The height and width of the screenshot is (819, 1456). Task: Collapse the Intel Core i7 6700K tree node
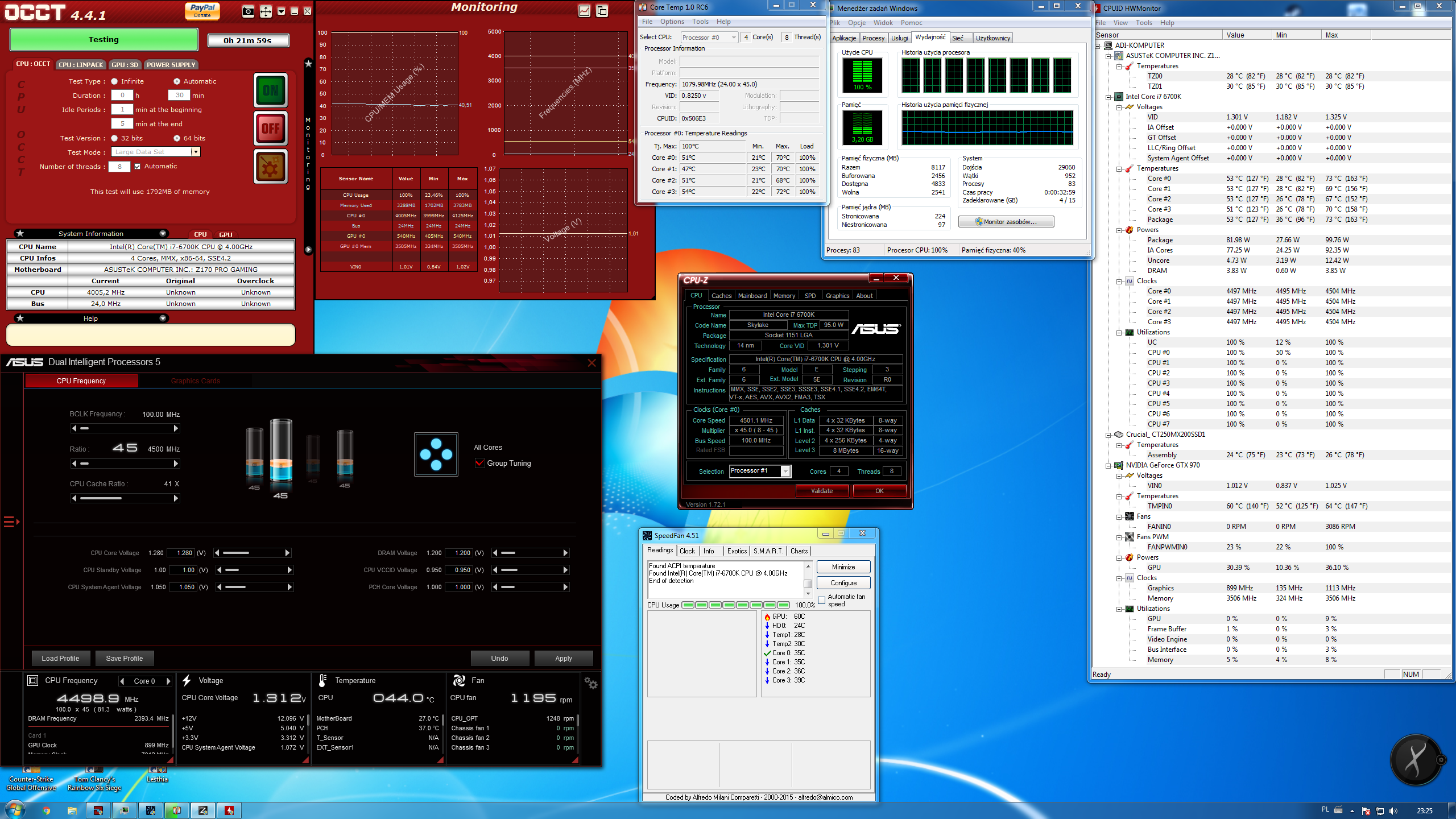click(x=1108, y=97)
